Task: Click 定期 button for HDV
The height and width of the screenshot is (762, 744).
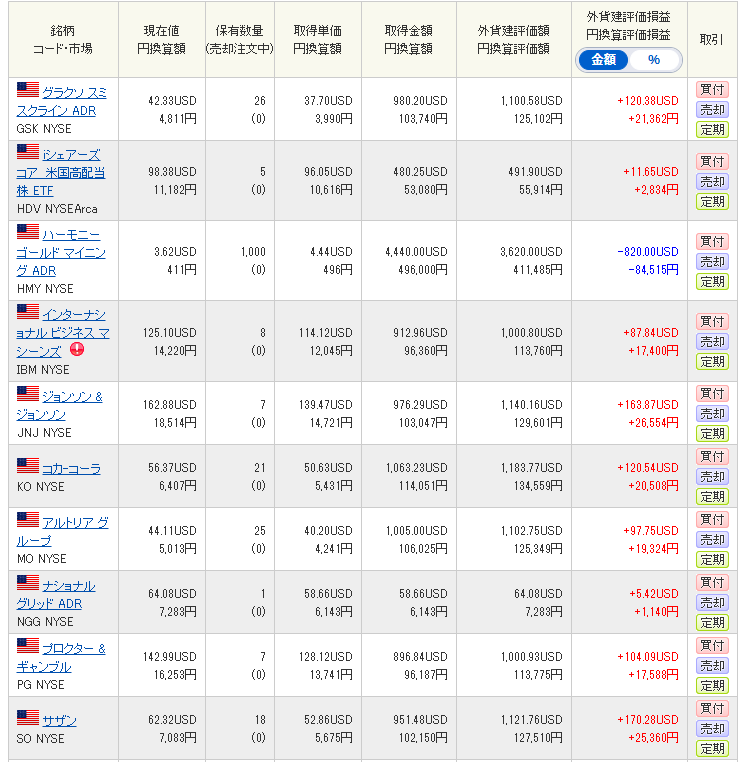Action: [712, 202]
